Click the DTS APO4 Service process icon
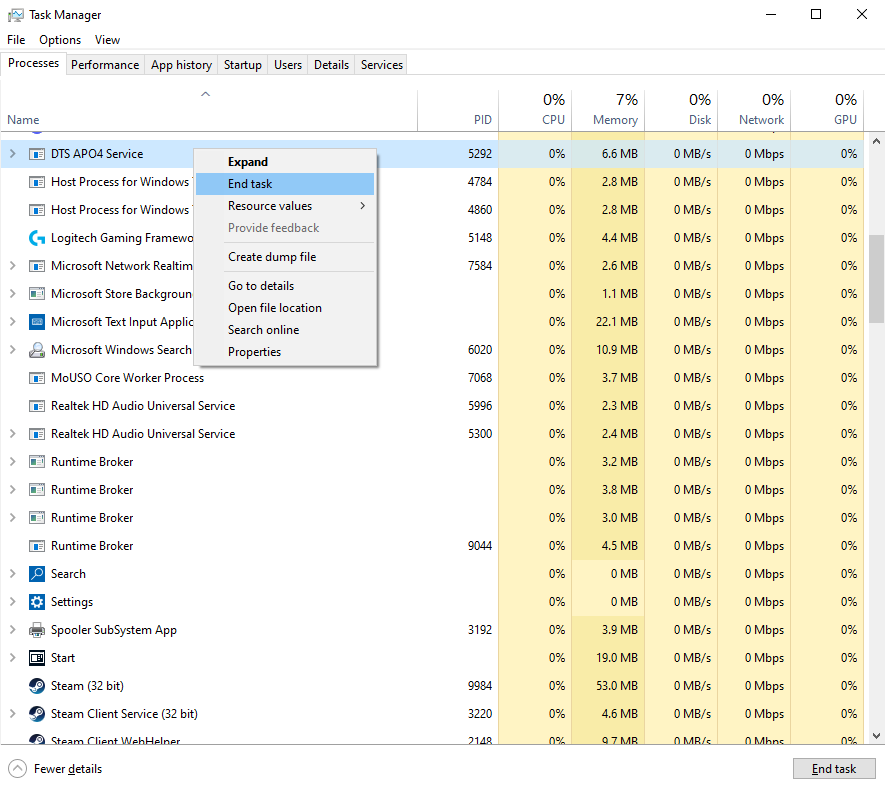885x793 pixels. [x=37, y=154]
